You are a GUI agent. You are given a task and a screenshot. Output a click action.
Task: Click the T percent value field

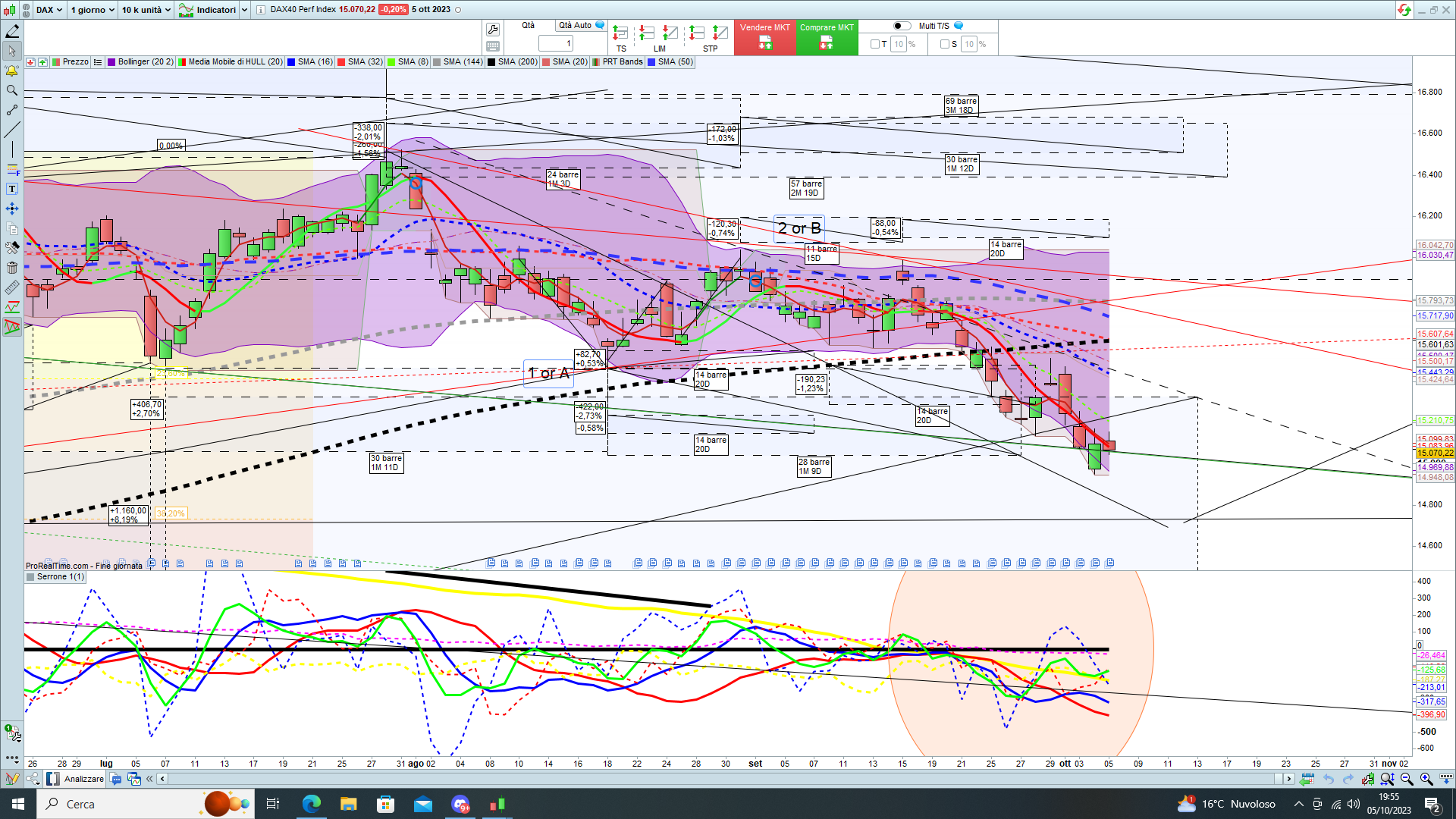(x=899, y=44)
